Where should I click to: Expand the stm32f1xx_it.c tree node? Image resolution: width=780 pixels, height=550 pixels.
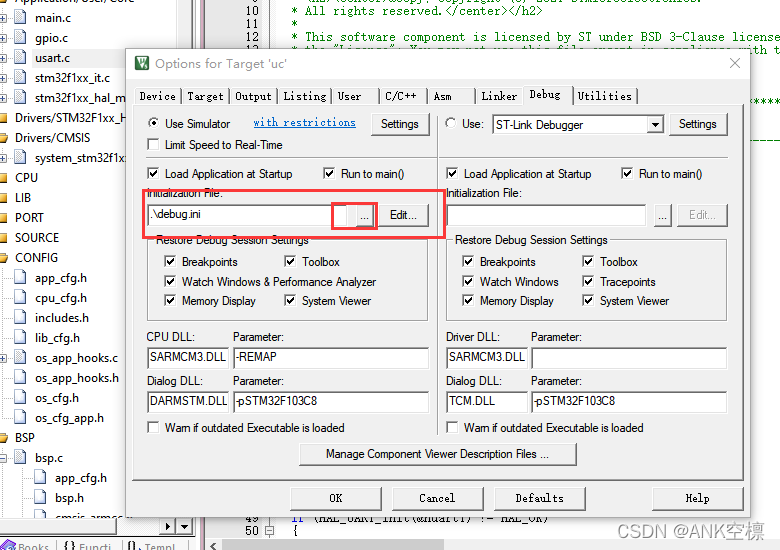(3, 78)
